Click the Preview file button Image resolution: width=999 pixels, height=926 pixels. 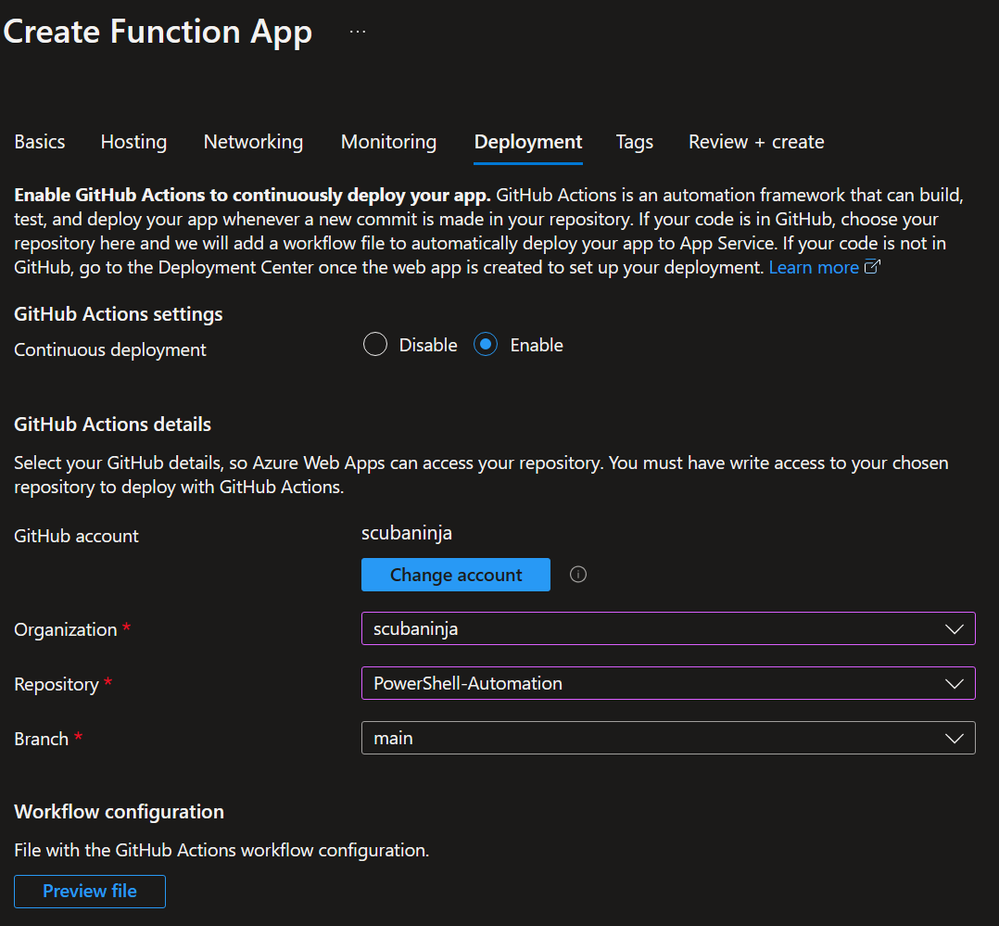click(90, 891)
